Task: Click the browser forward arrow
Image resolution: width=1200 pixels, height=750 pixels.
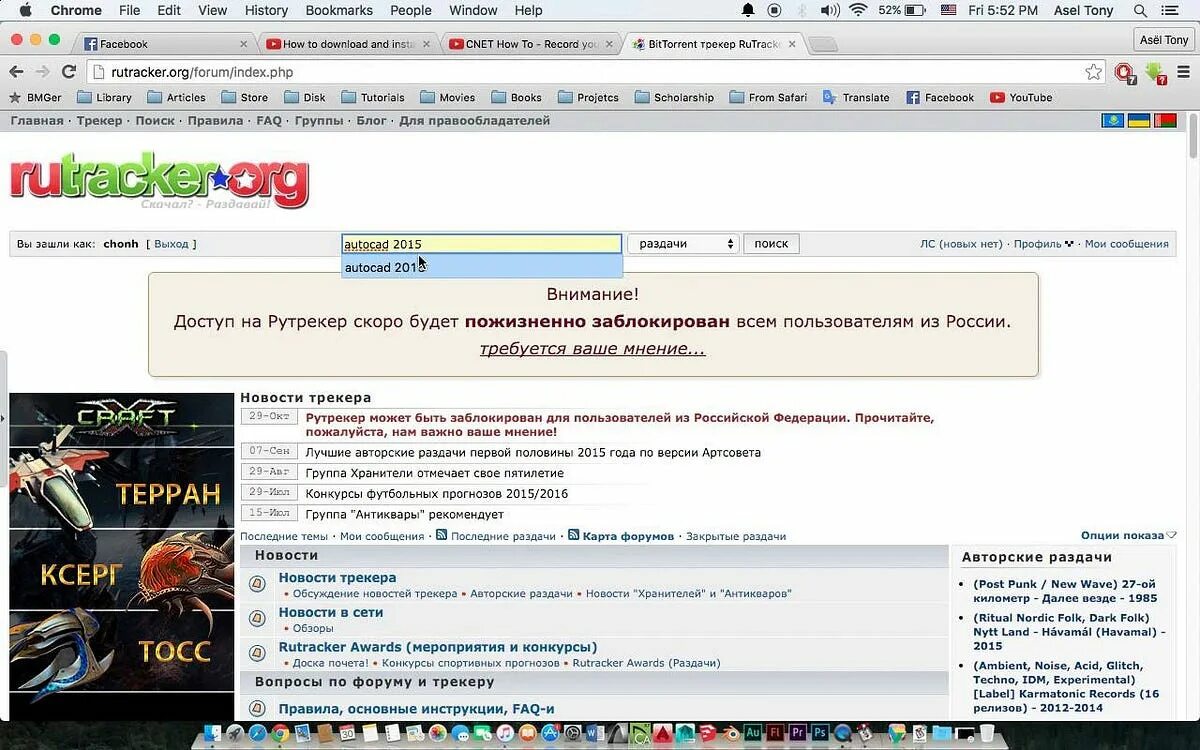Action: 42,72
